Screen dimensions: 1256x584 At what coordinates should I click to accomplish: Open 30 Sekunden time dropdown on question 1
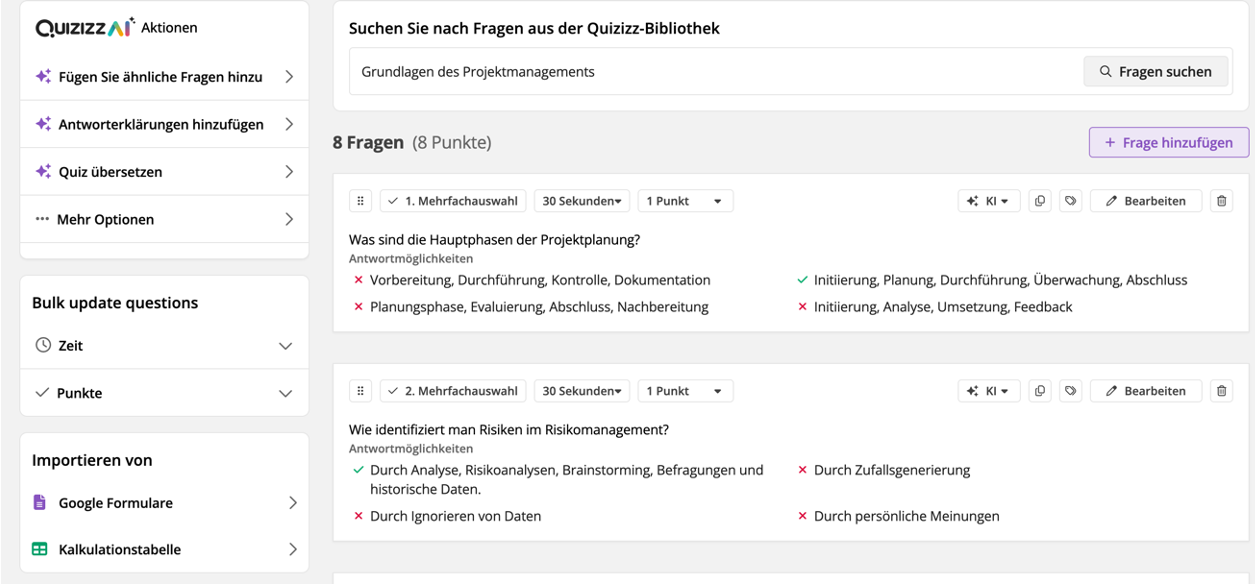[581, 201]
